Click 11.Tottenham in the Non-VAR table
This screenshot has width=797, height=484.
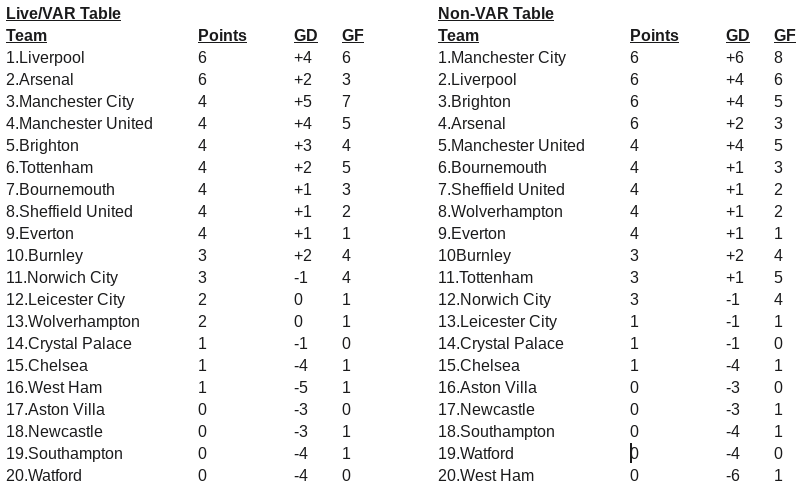tap(485, 278)
